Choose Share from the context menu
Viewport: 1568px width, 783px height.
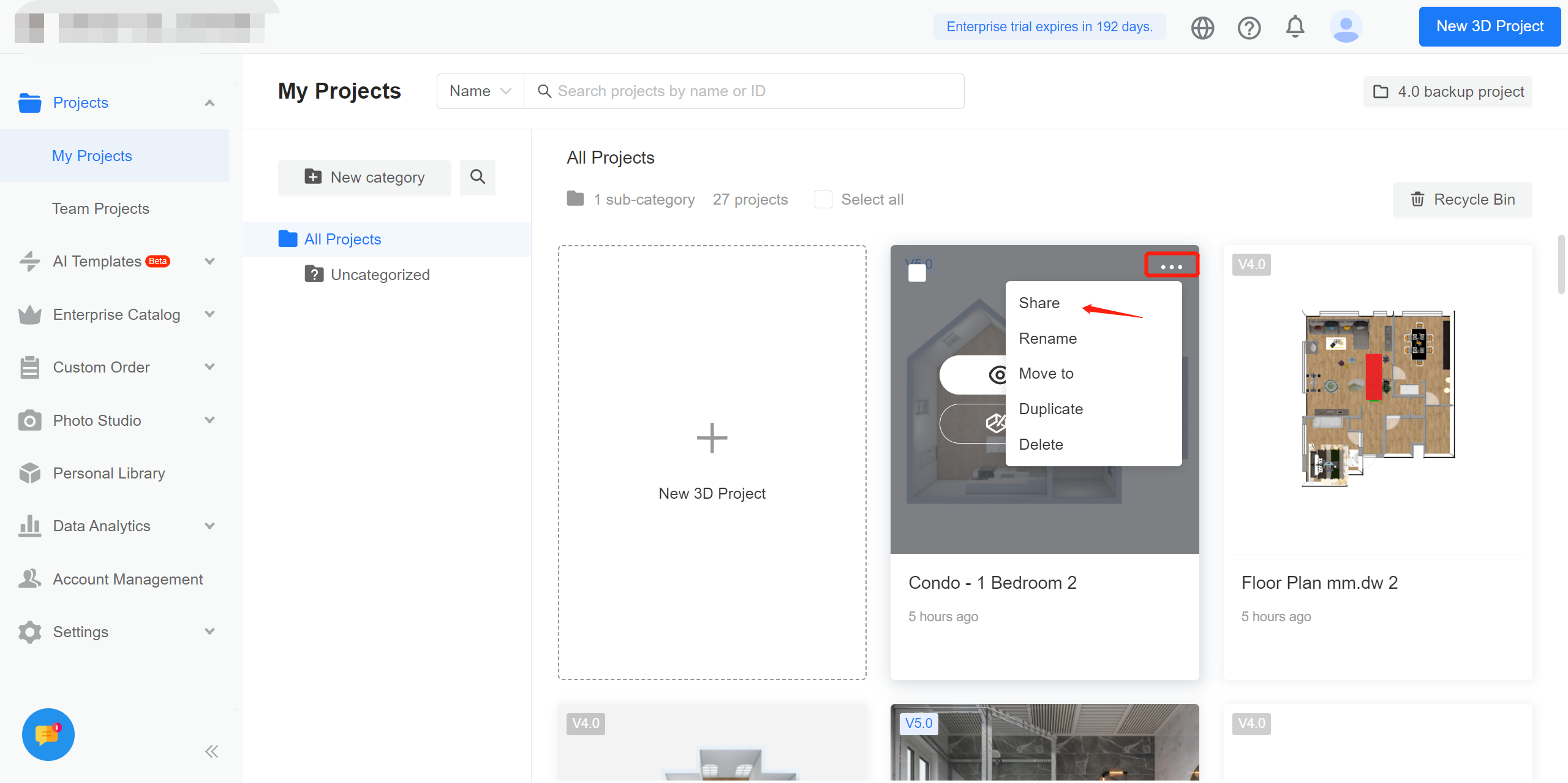coord(1039,303)
